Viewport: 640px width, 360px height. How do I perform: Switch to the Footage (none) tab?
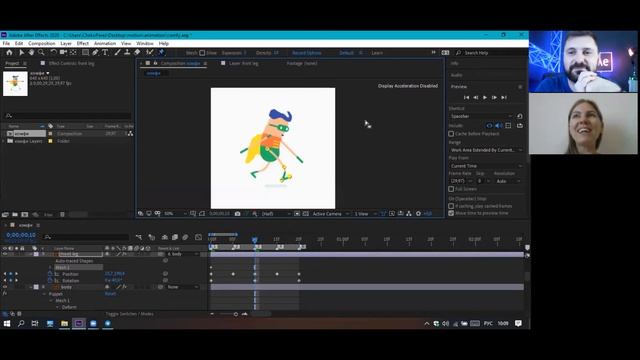pos(302,63)
